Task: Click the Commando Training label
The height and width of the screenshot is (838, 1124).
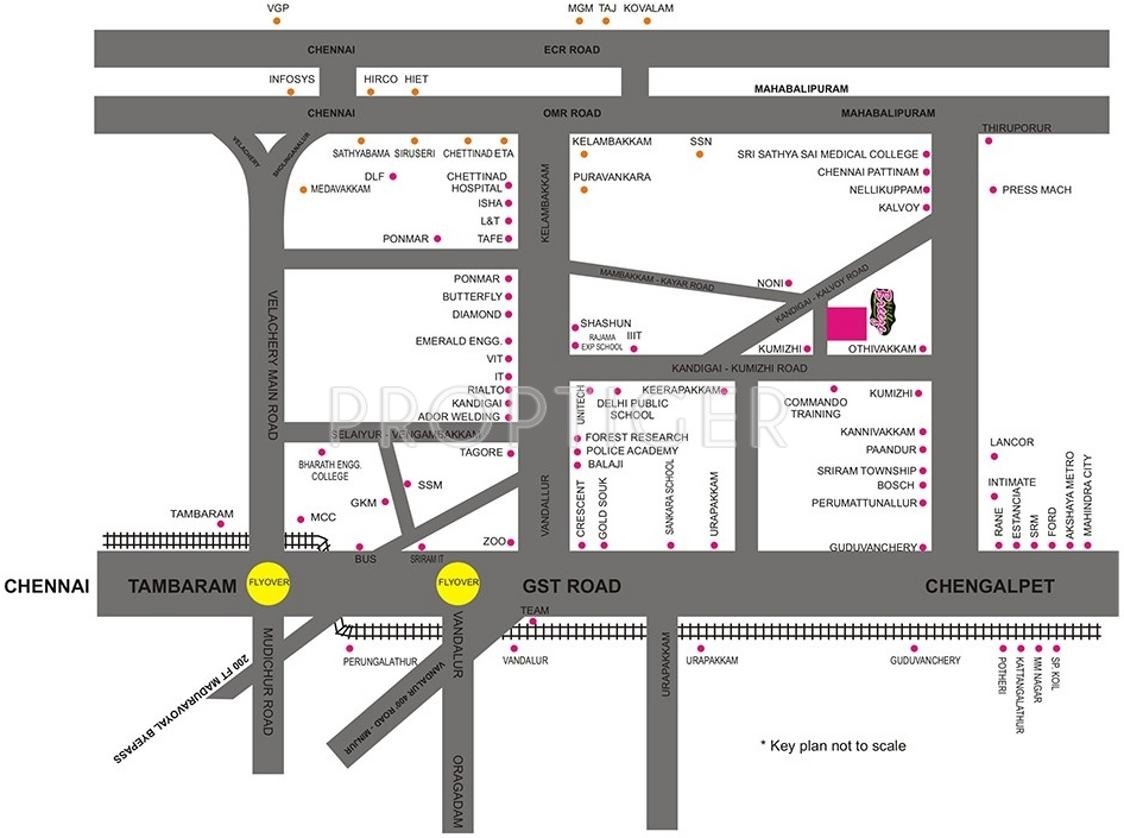Action: pyautogui.click(x=815, y=408)
